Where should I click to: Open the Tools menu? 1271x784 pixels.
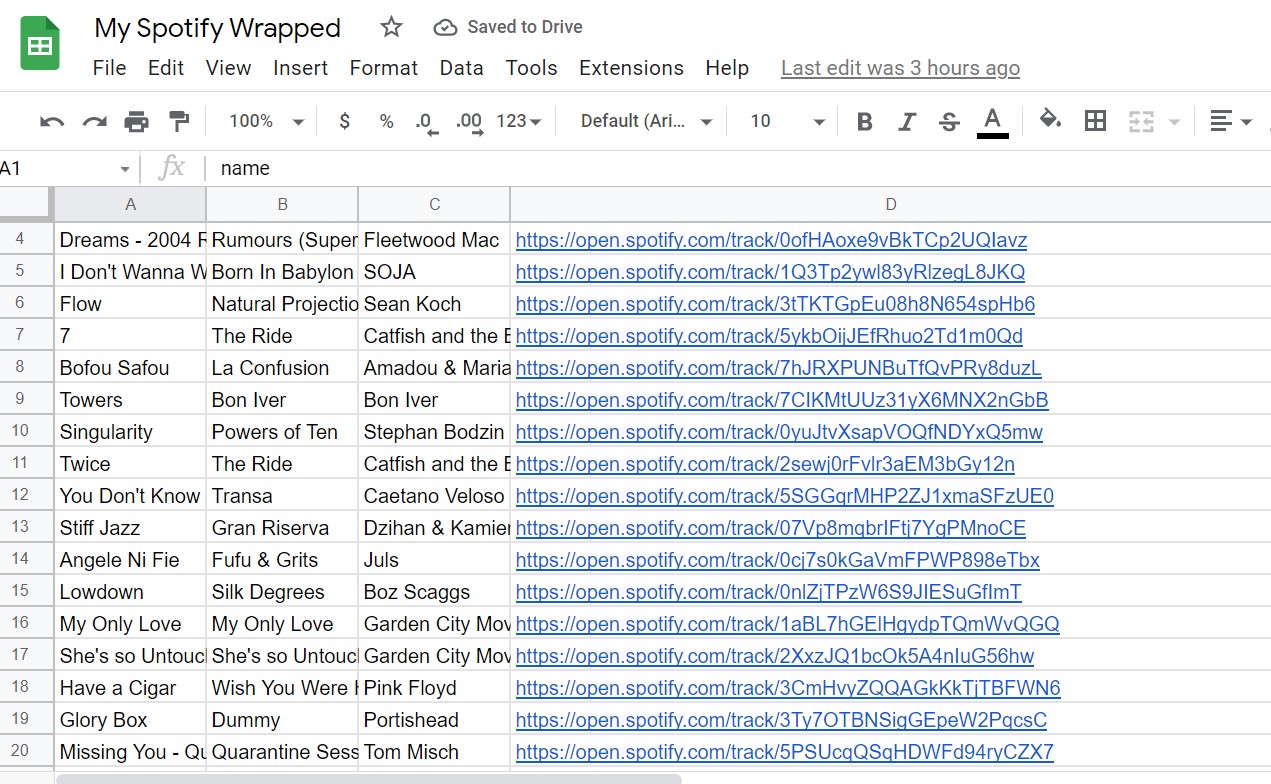pos(531,68)
